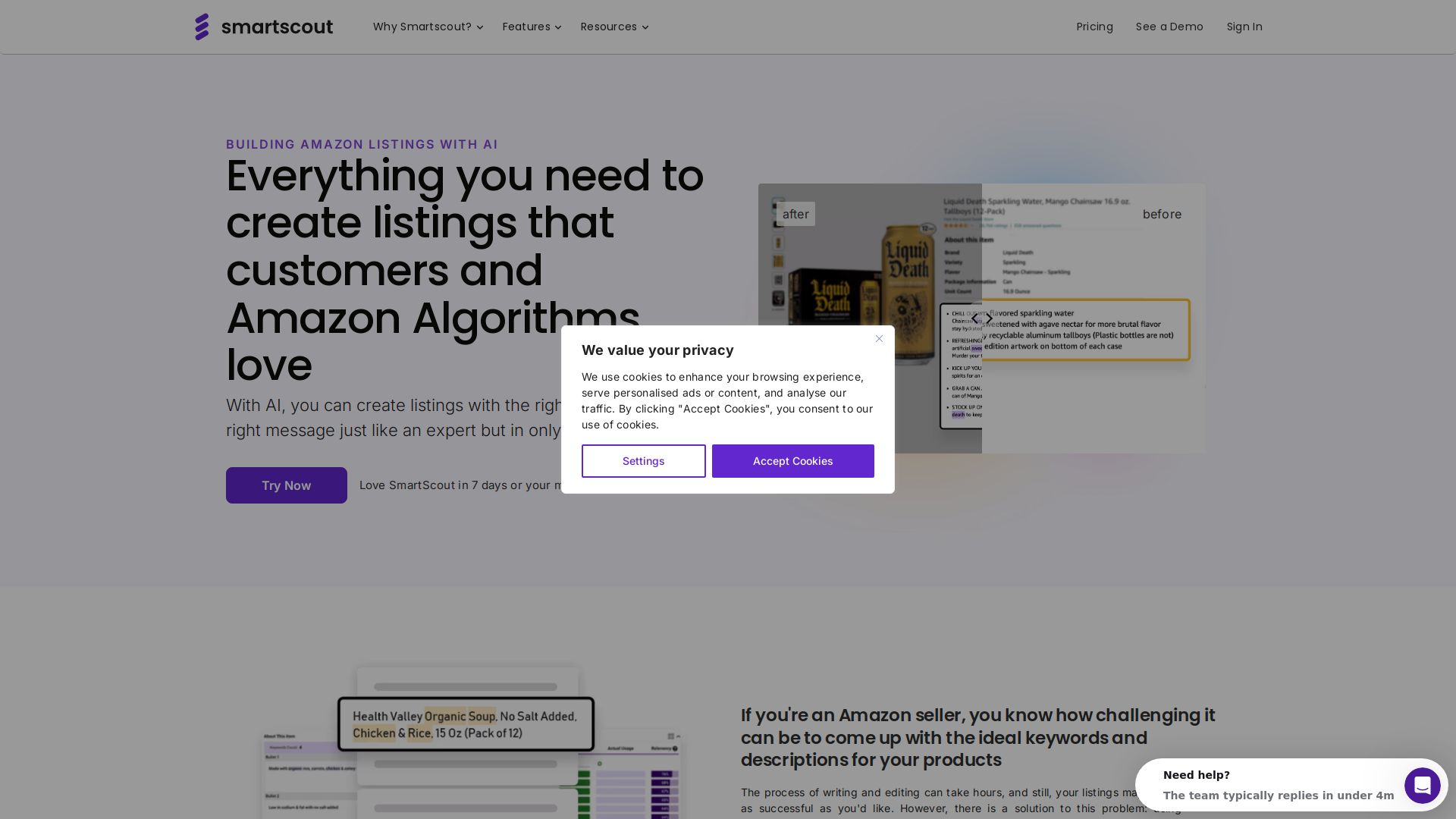Image resolution: width=1456 pixels, height=819 pixels.
Task: Click the Resources chevron arrow
Action: pos(645,27)
